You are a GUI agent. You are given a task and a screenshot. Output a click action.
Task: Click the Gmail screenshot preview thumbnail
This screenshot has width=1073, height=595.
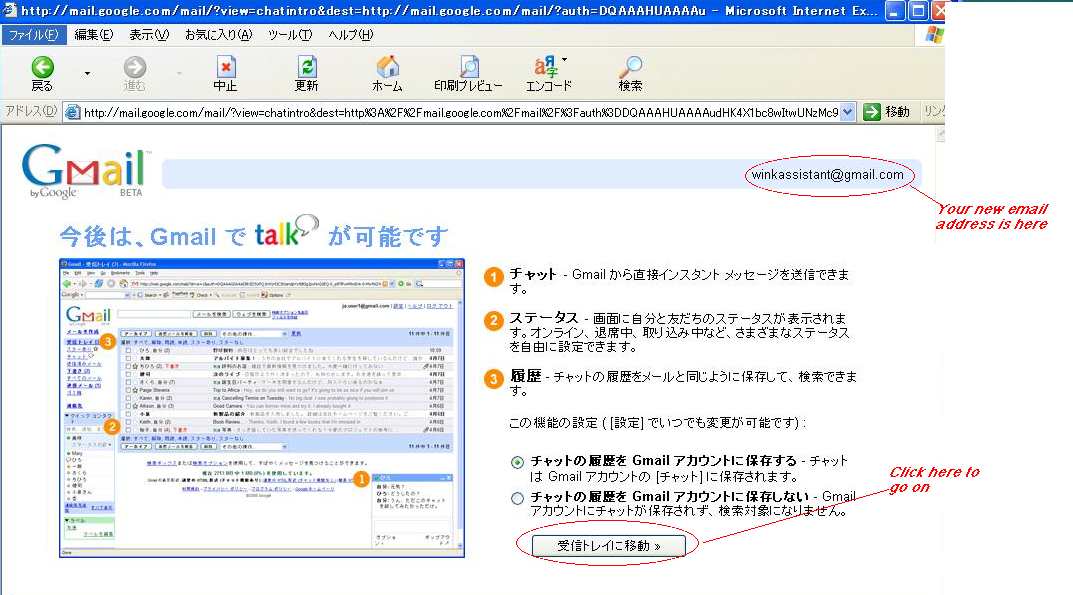coord(262,408)
